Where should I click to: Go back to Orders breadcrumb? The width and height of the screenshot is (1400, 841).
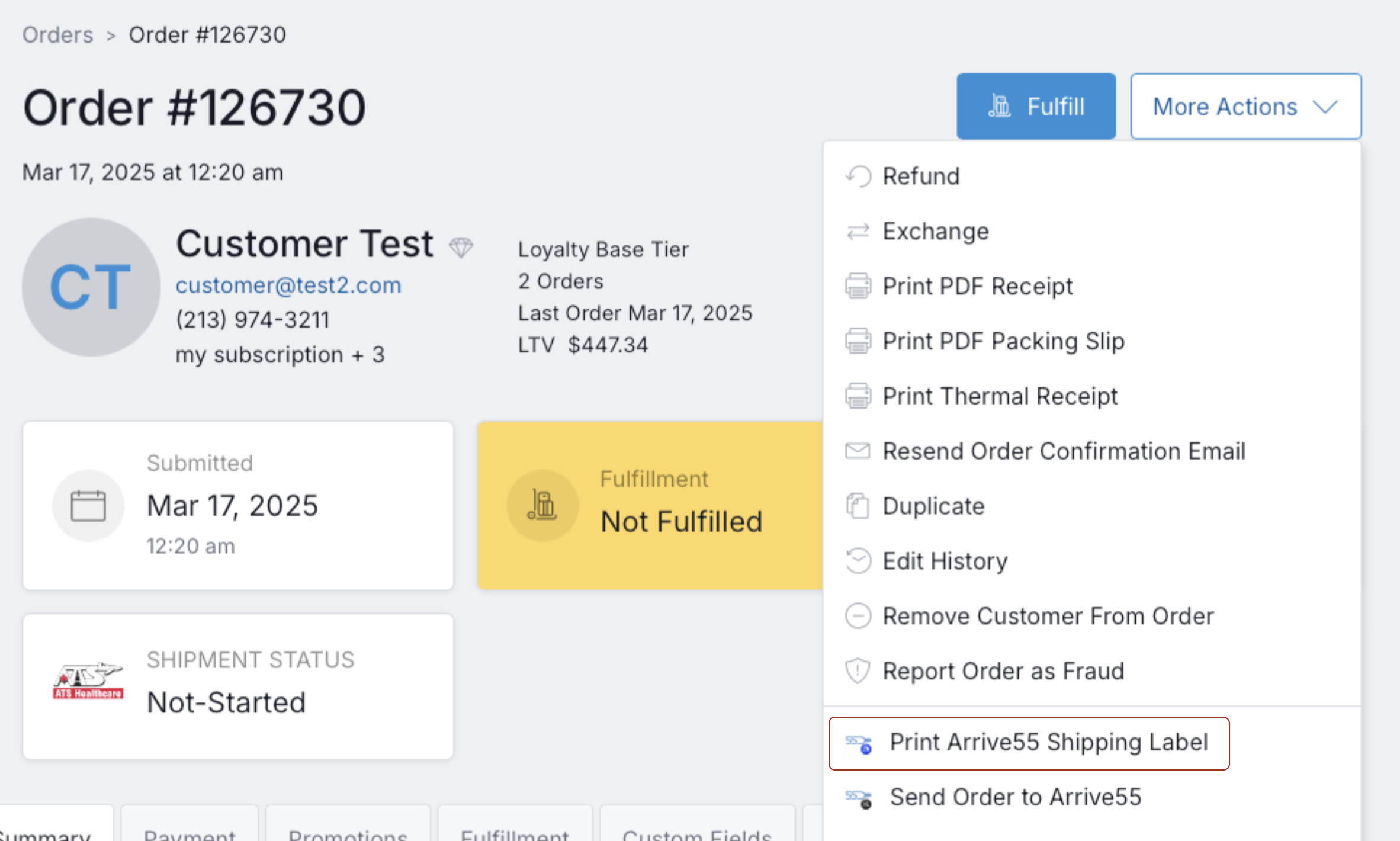tap(57, 35)
